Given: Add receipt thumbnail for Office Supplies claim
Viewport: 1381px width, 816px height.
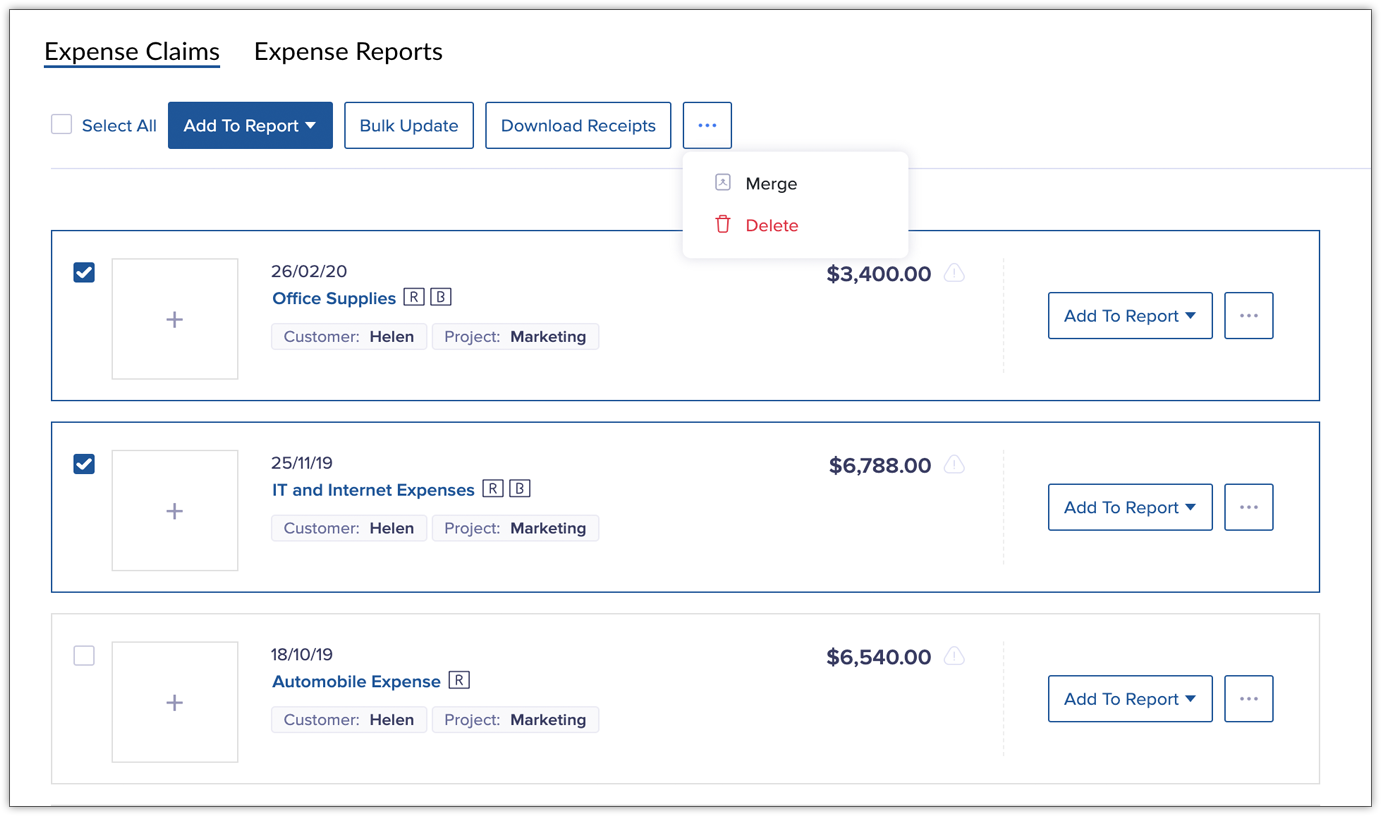Looking at the screenshot, I should tap(175, 320).
